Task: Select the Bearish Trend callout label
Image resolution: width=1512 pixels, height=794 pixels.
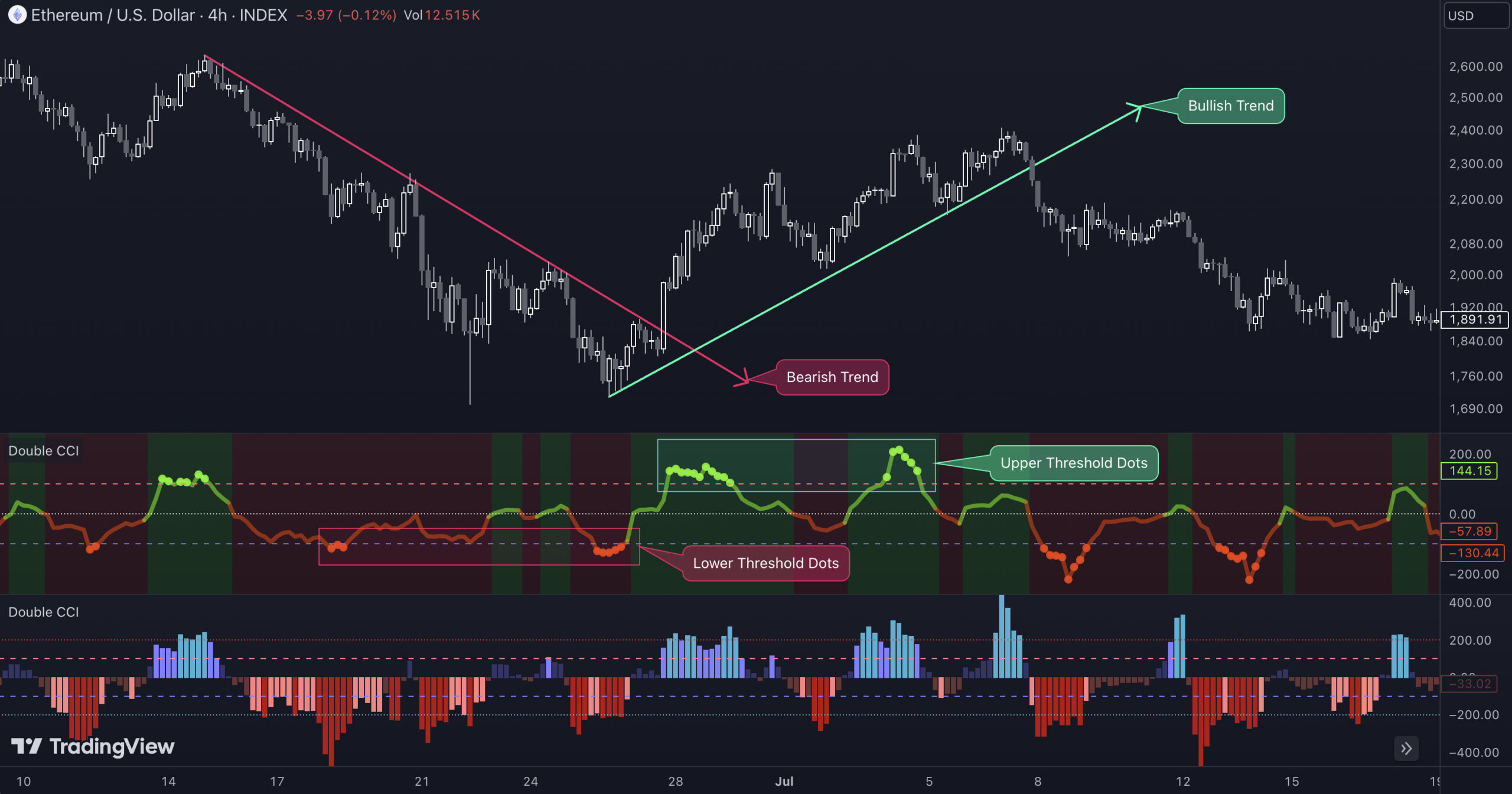Action: point(832,377)
